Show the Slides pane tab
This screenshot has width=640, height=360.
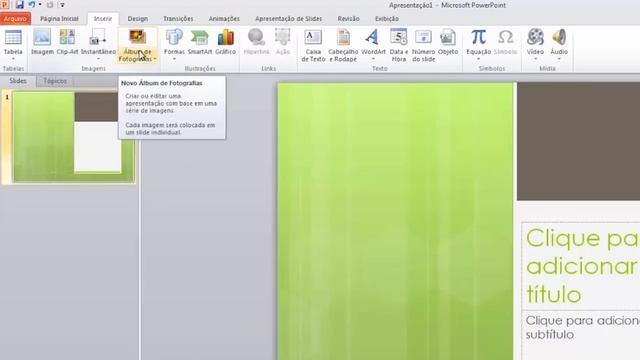18,81
